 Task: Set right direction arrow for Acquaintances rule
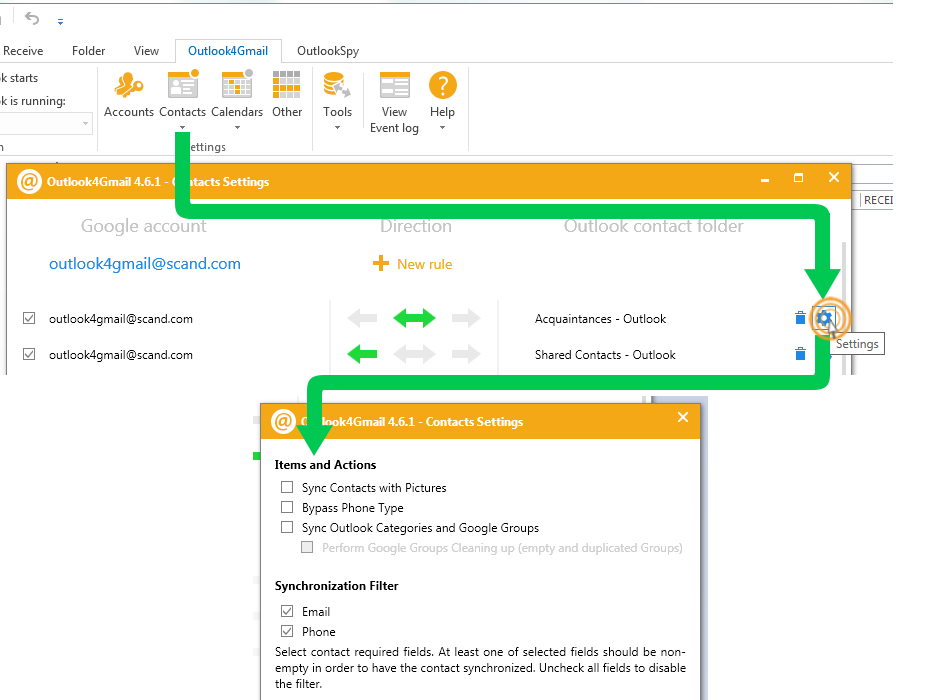point(466,318)
